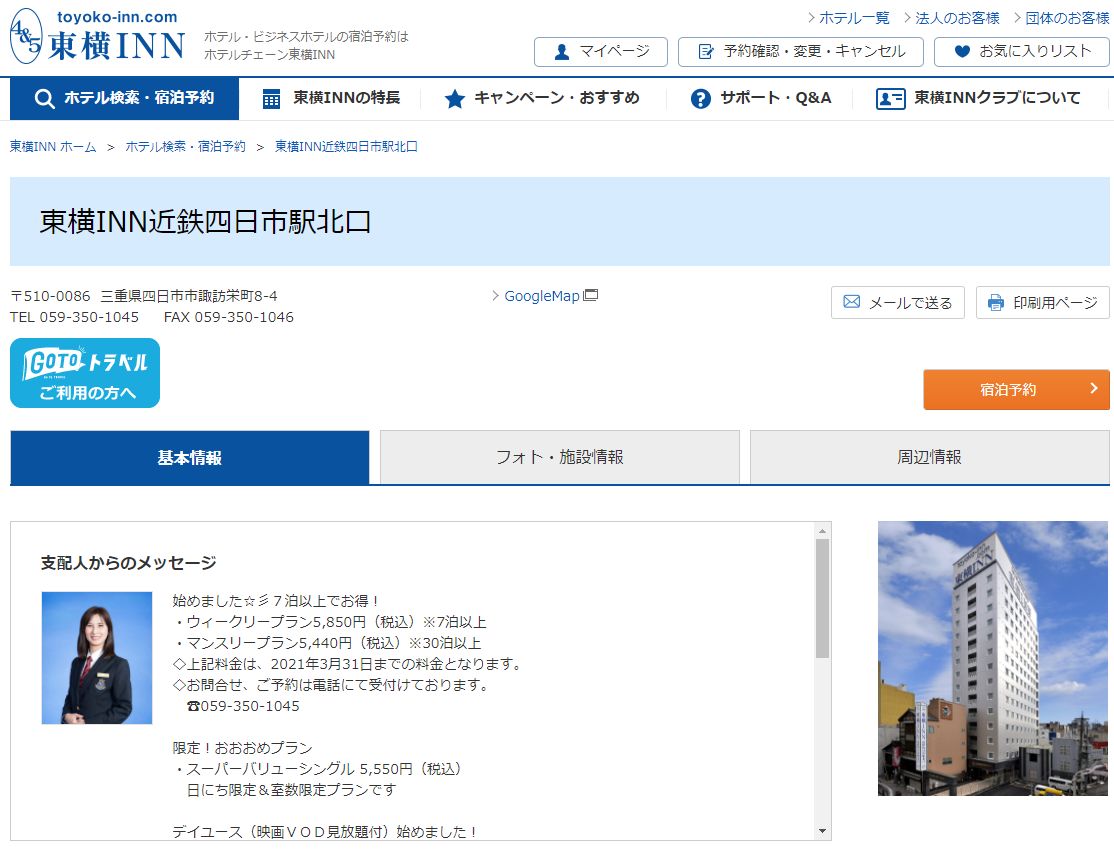Click the ウィークリープラン5,850円 line
Viewport: 1114px width, 851px height.
coord(330,622)
